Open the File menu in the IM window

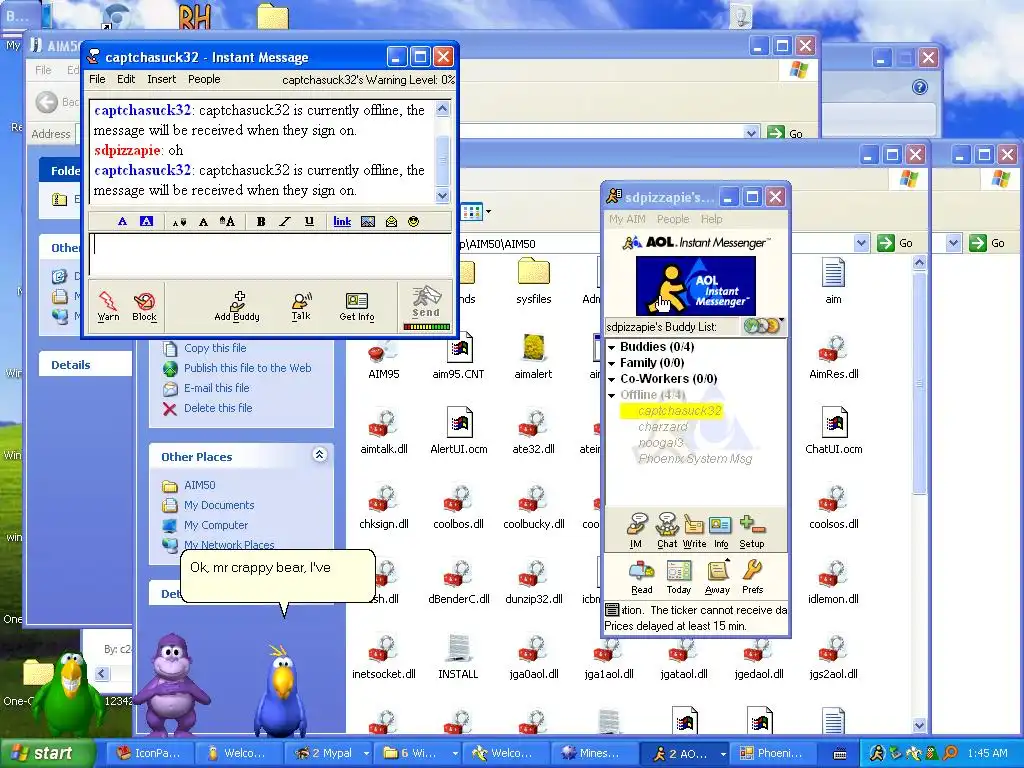tap(97, 79)
